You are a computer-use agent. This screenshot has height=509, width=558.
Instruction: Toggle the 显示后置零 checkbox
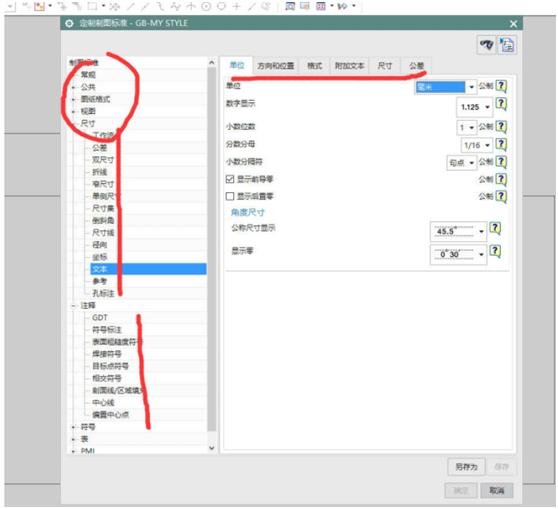[230, 196]
